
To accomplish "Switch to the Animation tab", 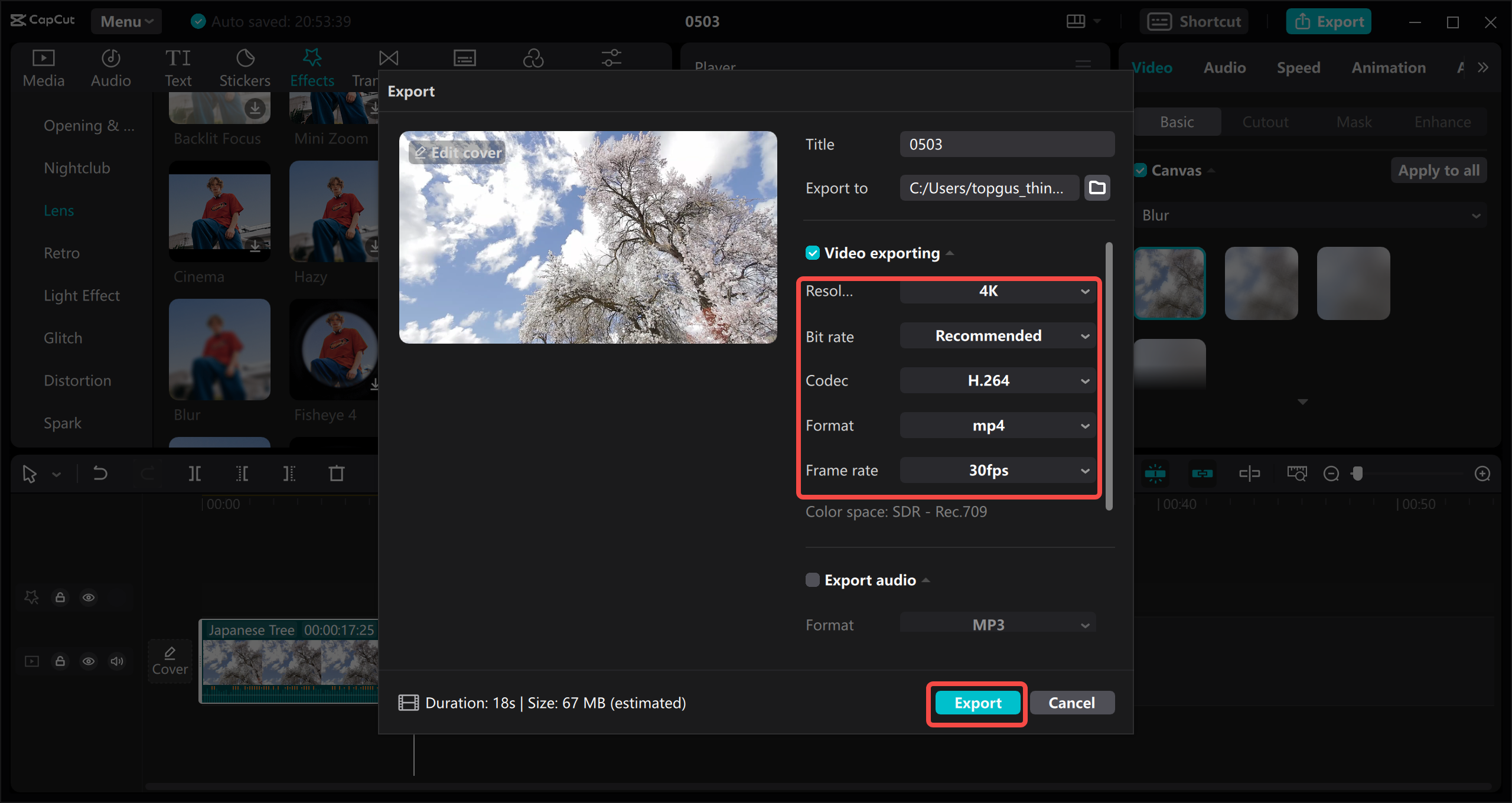I will 1388,67.
